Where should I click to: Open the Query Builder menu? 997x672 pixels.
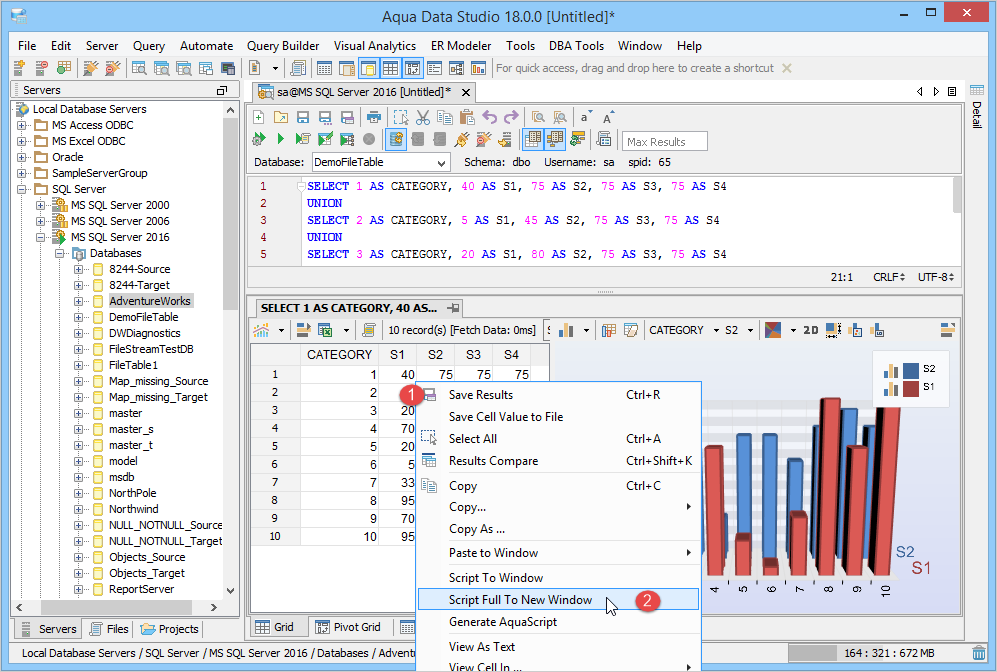click(x=283, y=46)
